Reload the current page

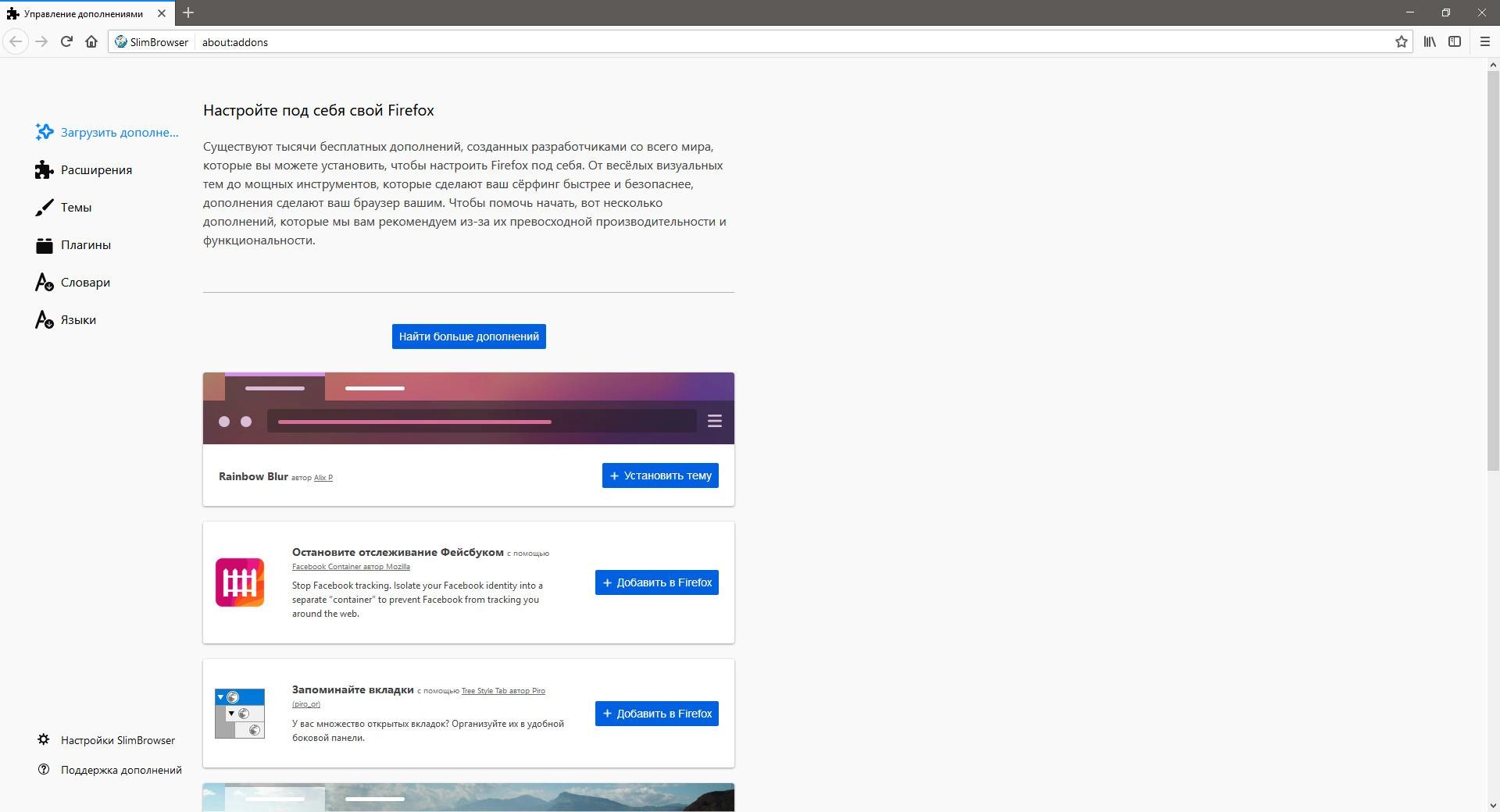click(x=66, y=42)
